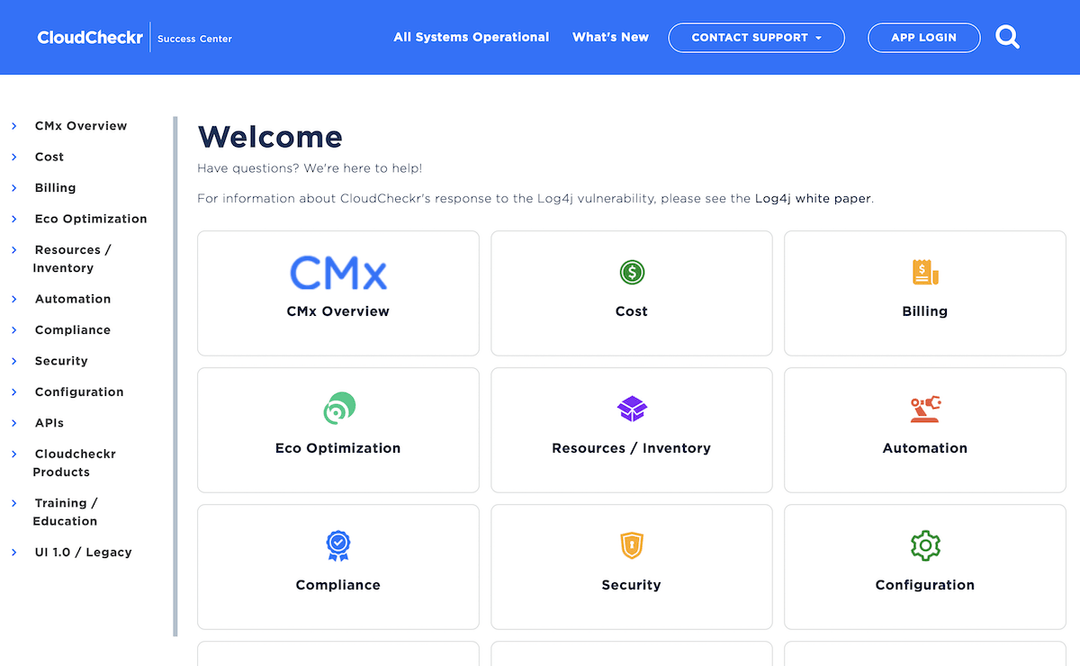Open search via the magnifying glass icon
The image size is (1080, 666).
click(x=1007, y=37)
